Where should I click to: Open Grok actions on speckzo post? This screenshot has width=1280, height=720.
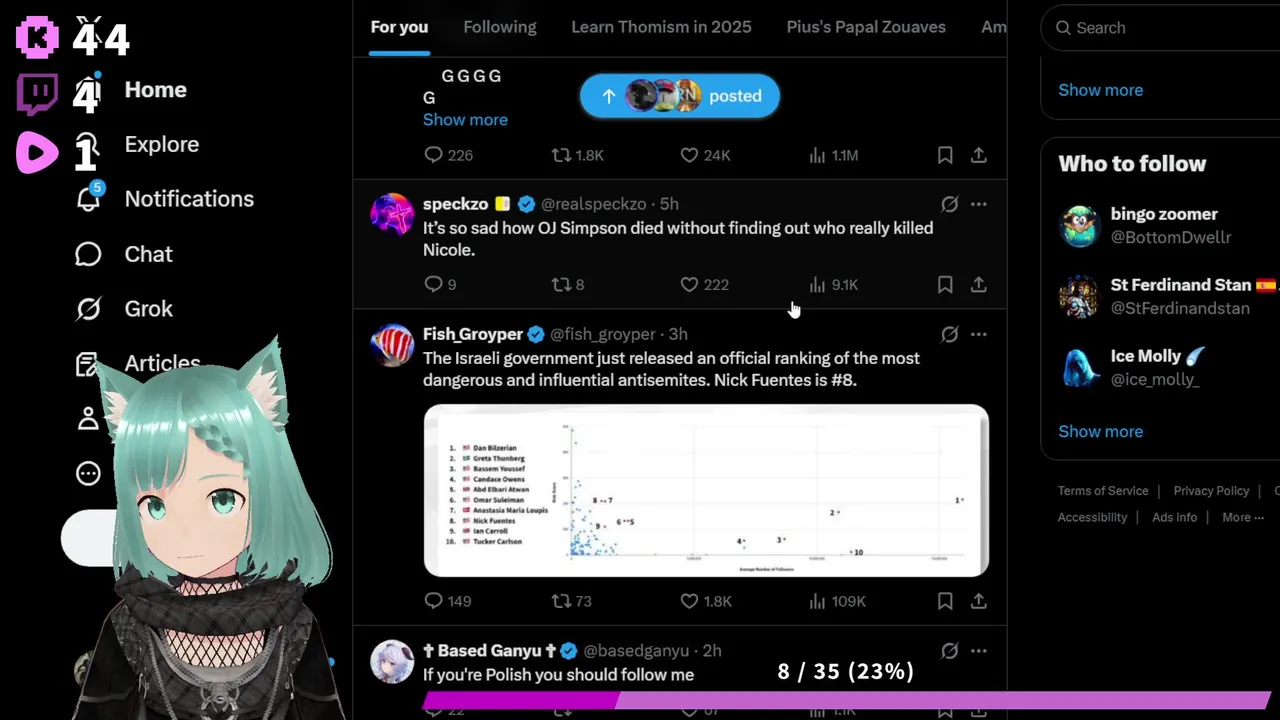point(950,204)
